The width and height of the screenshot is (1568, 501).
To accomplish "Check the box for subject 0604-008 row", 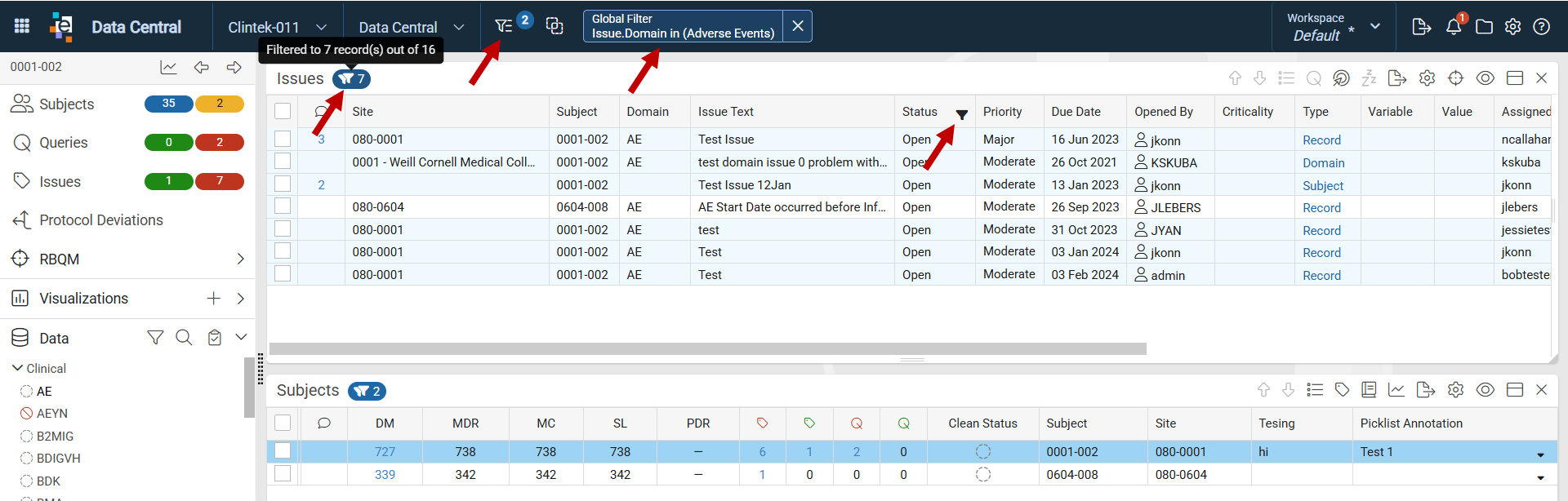I will (283, 474).
